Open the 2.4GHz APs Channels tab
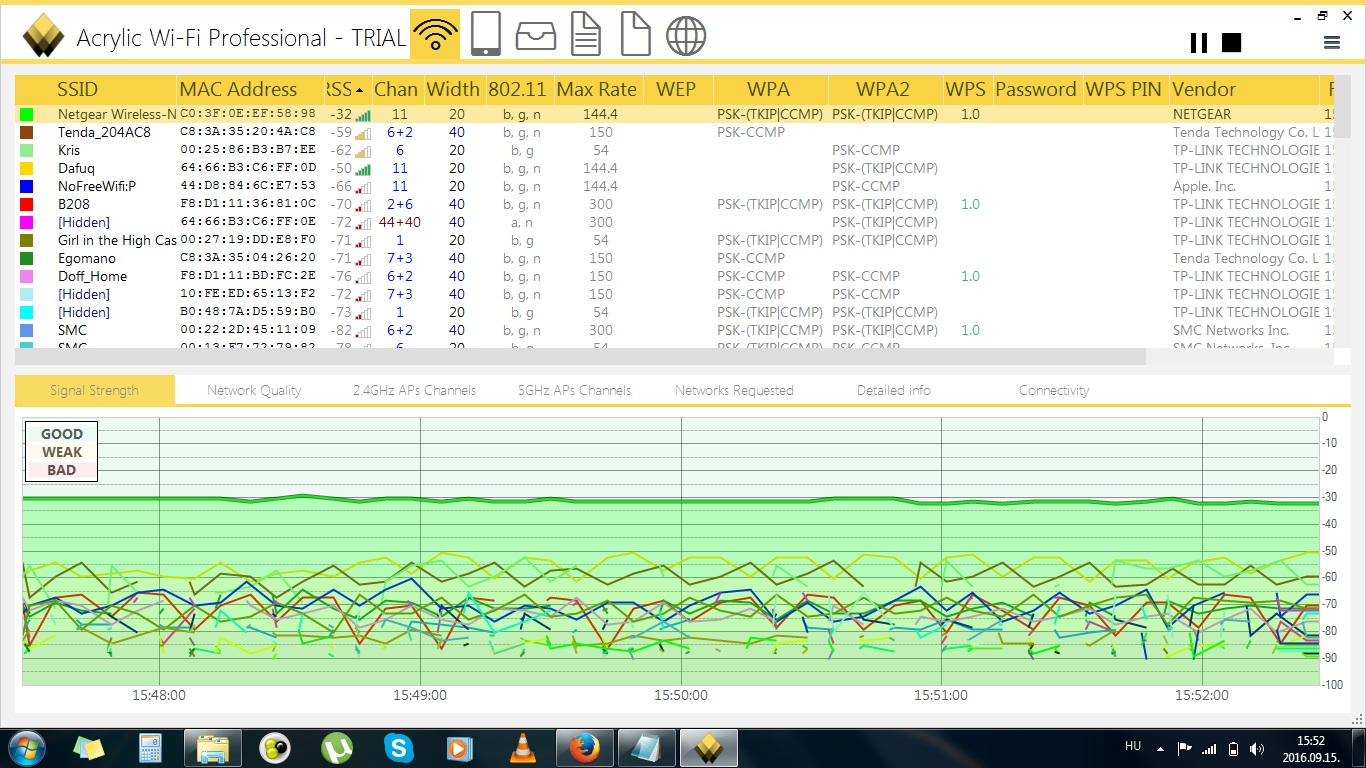The image size is (1366, 768). coord(414,390)
